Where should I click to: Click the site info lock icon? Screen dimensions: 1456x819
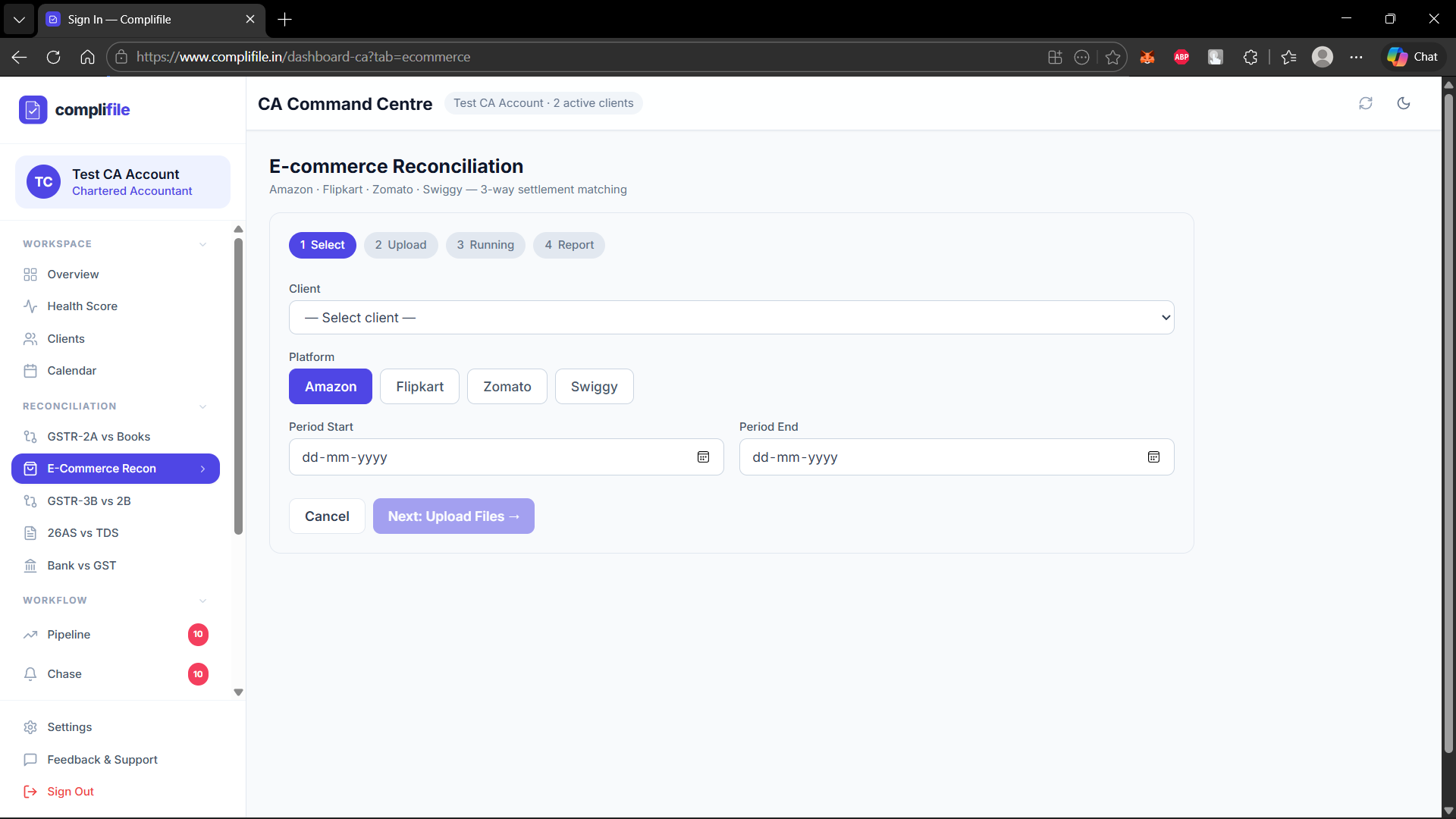[121, 57]
